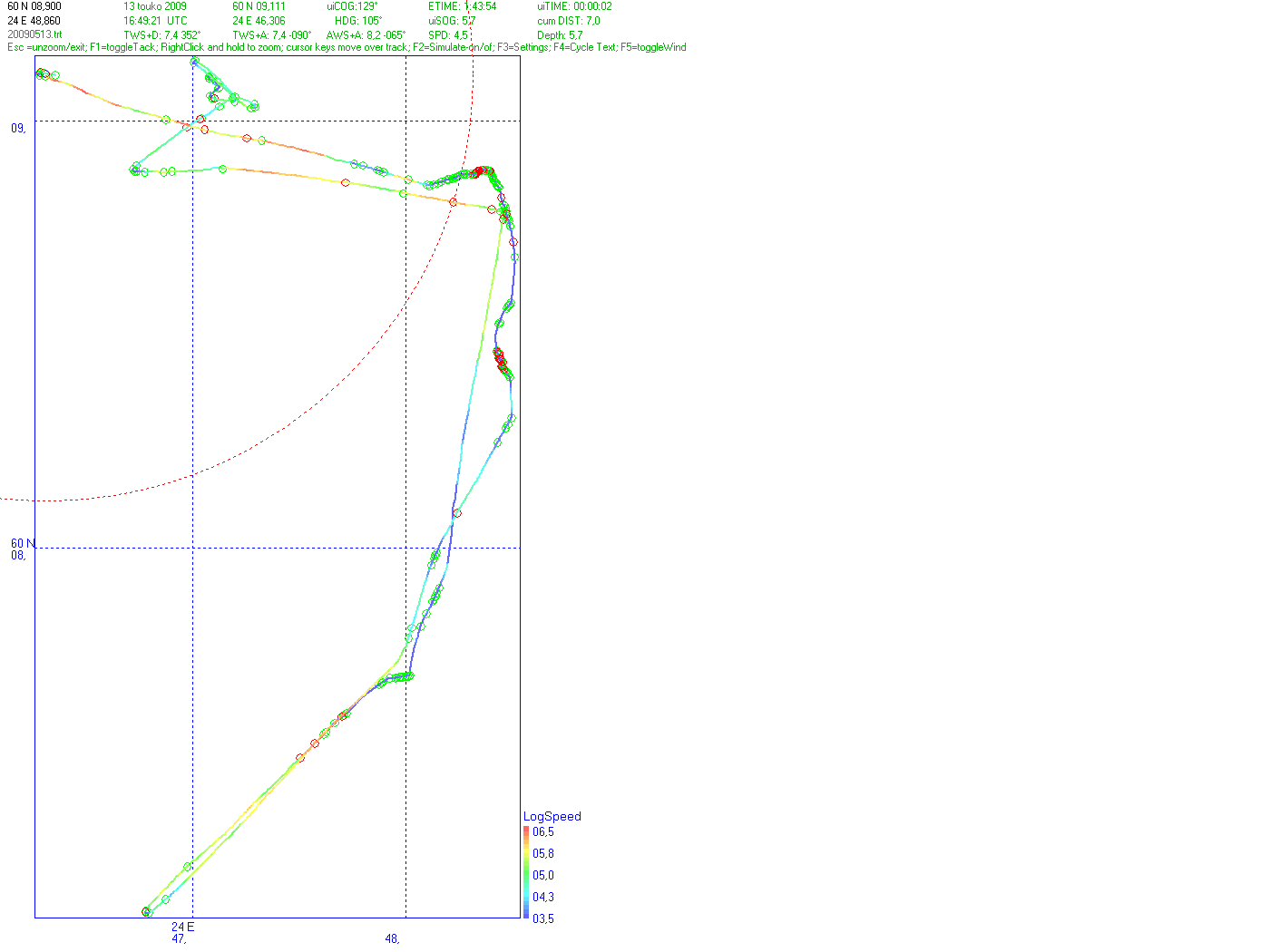Click the track file name '20090513.trt'
Viewport: 1270px width, 952px height.
[34, 35]
